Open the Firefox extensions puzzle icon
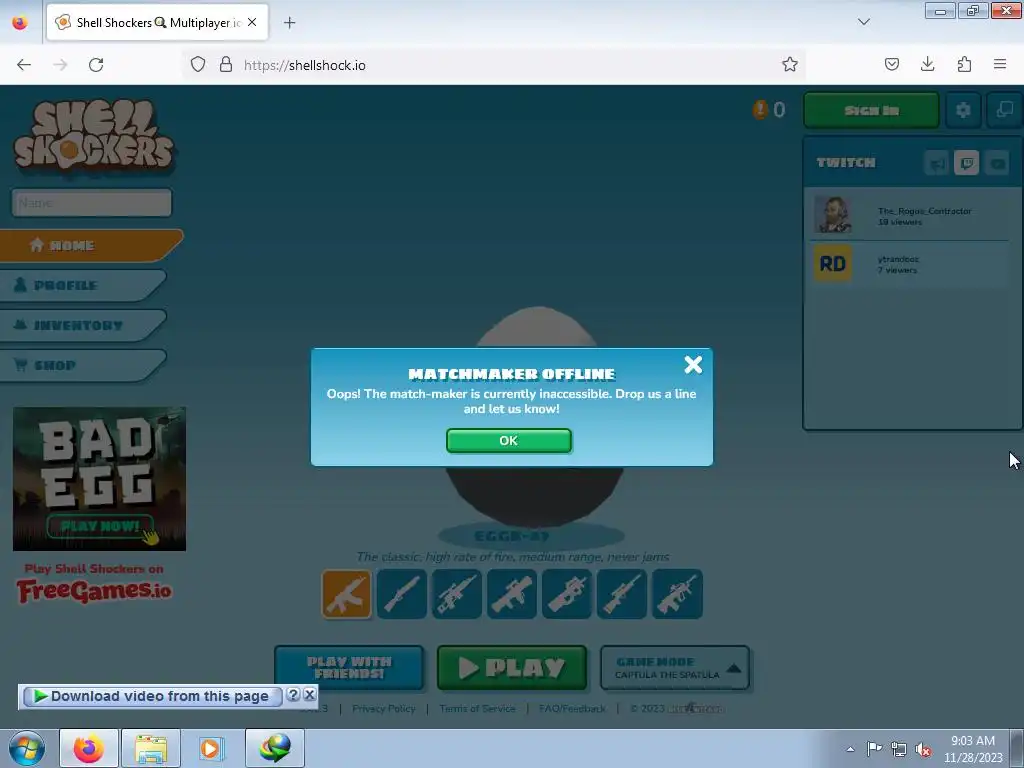 (x=964, y=65)
